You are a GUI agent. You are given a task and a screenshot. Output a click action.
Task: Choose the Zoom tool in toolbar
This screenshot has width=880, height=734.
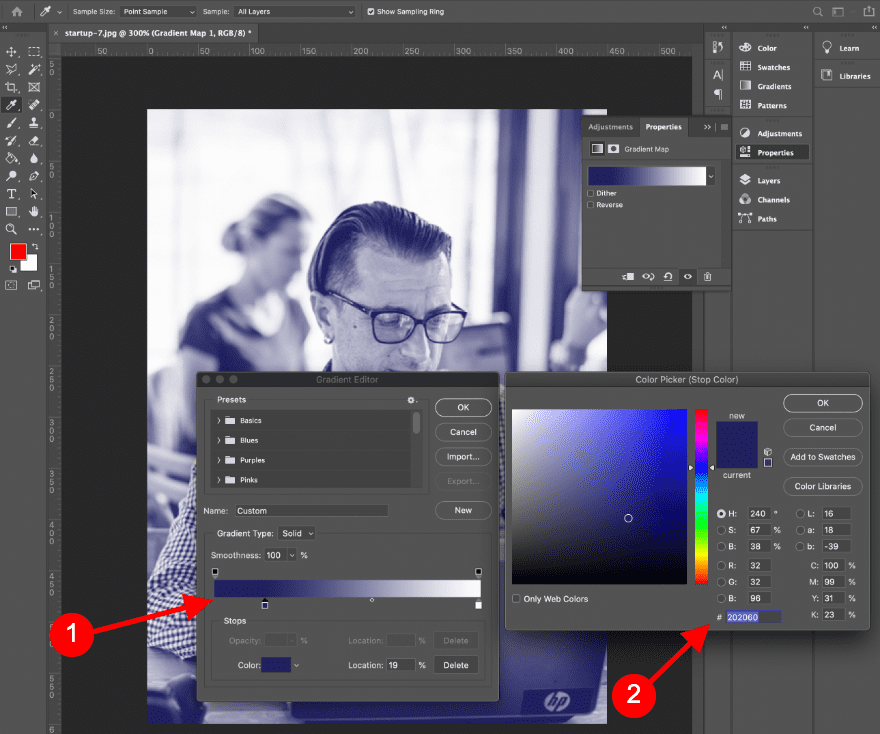coord(12,229)
